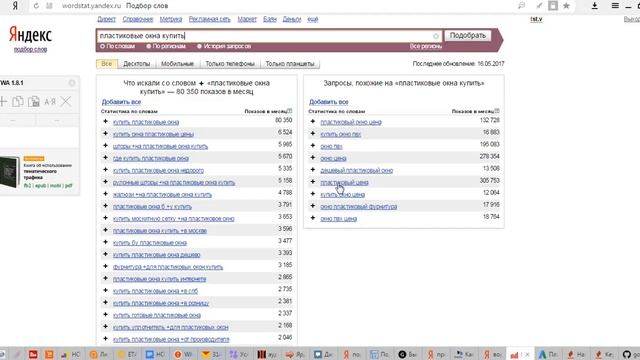The width and height of the screenshot is (640, 360).
Task: Click 'Добавить все' in the left results column
Action: point(121,102)
